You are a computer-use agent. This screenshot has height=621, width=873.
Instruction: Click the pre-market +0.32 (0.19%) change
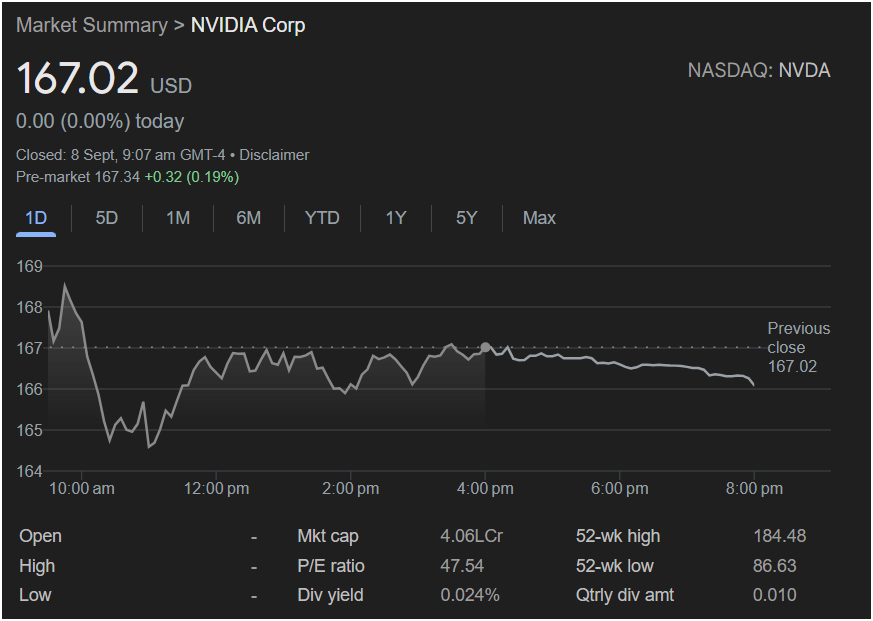(192, 177)
